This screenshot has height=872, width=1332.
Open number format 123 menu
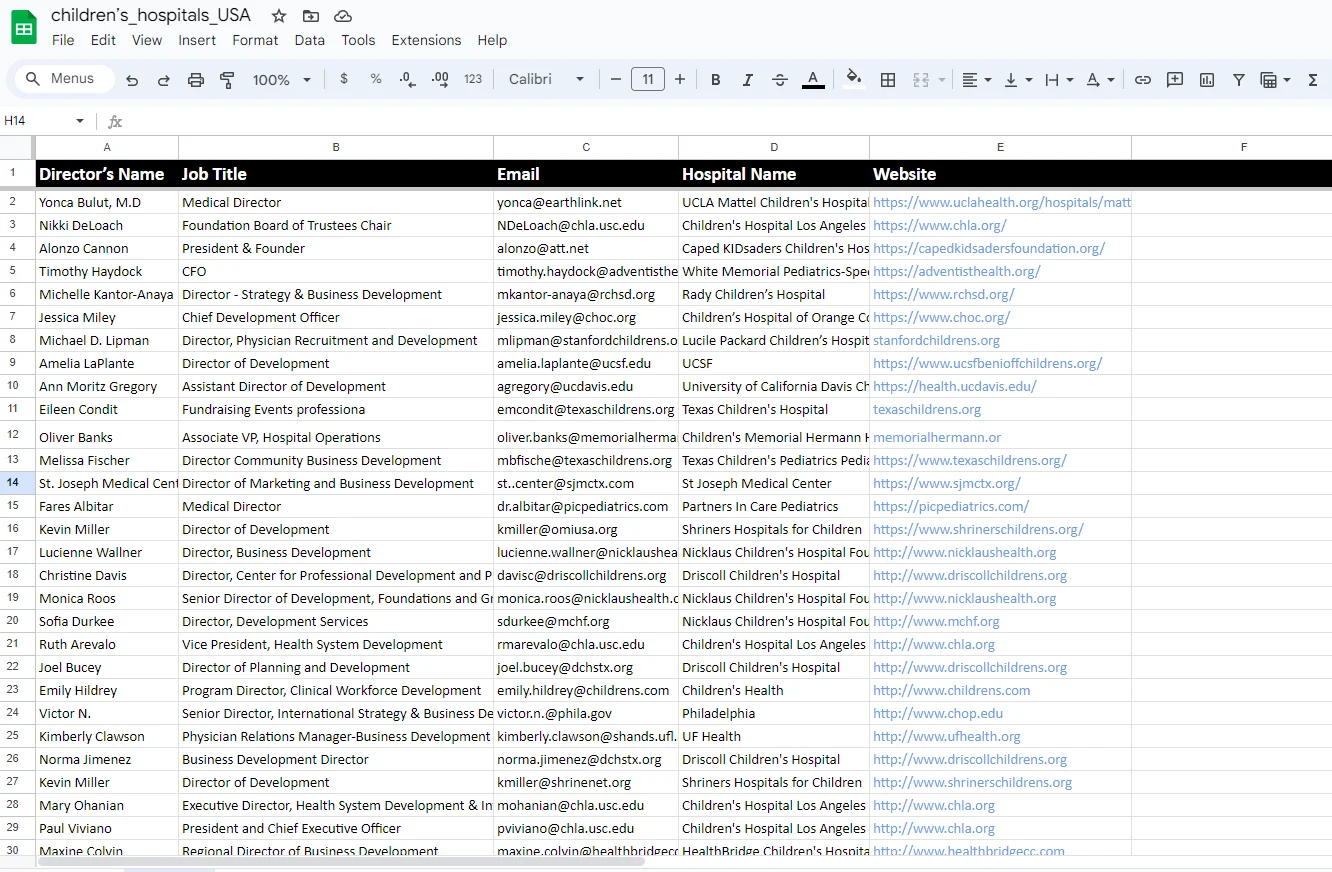[473, 79]
